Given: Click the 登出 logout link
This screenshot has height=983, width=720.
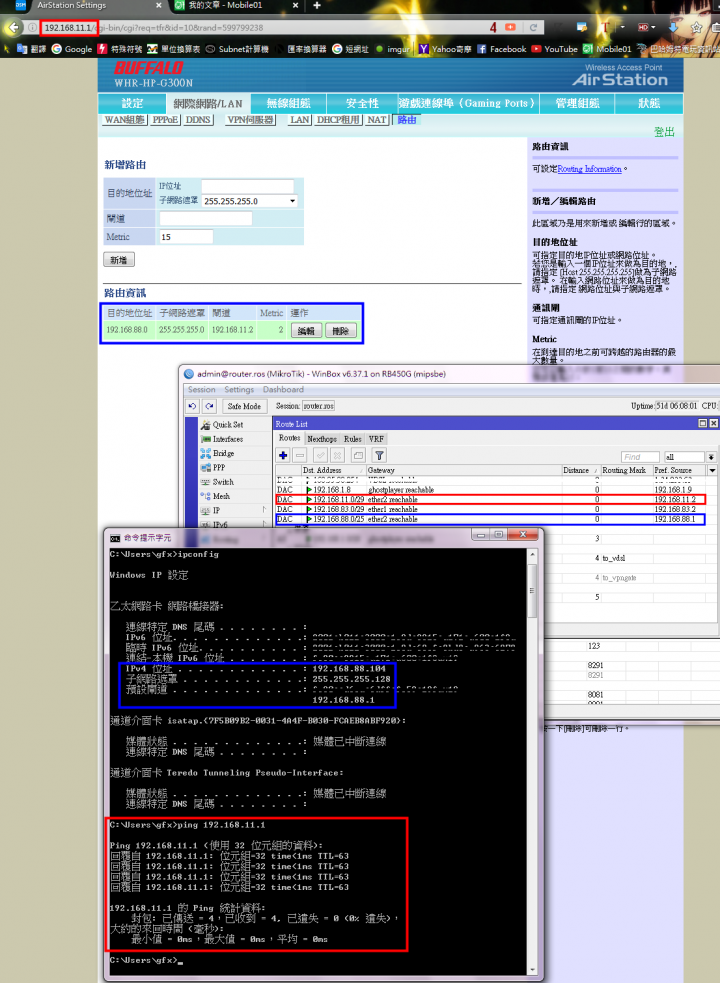Looking at the screenshot, I should pos(664,132).
